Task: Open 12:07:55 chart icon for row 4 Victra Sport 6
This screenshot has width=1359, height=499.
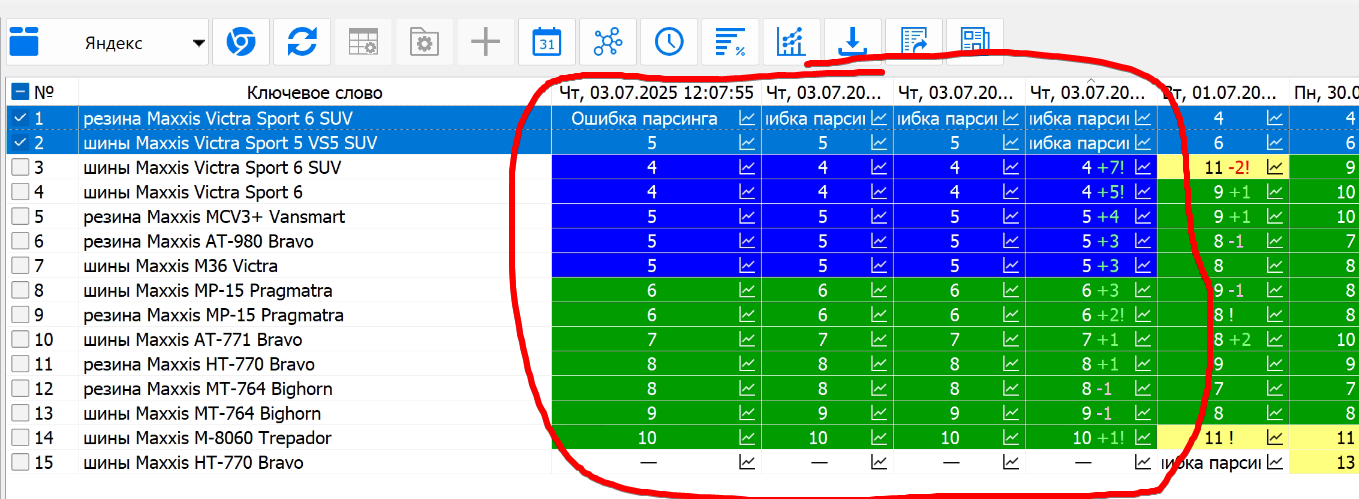Action: click(747, 192)
